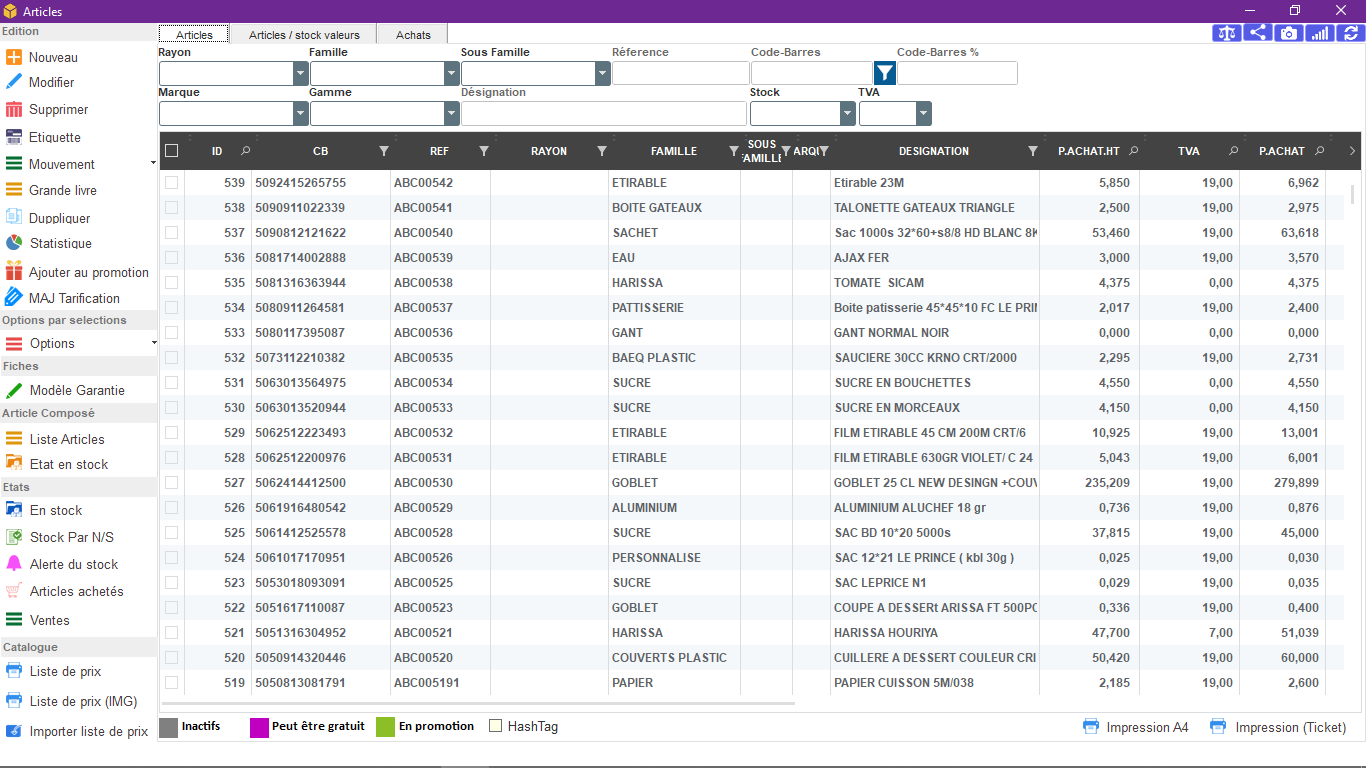The image size is (1366, 768).
Task: Open the TVA dropdown
Action: (x=924, y=114)
